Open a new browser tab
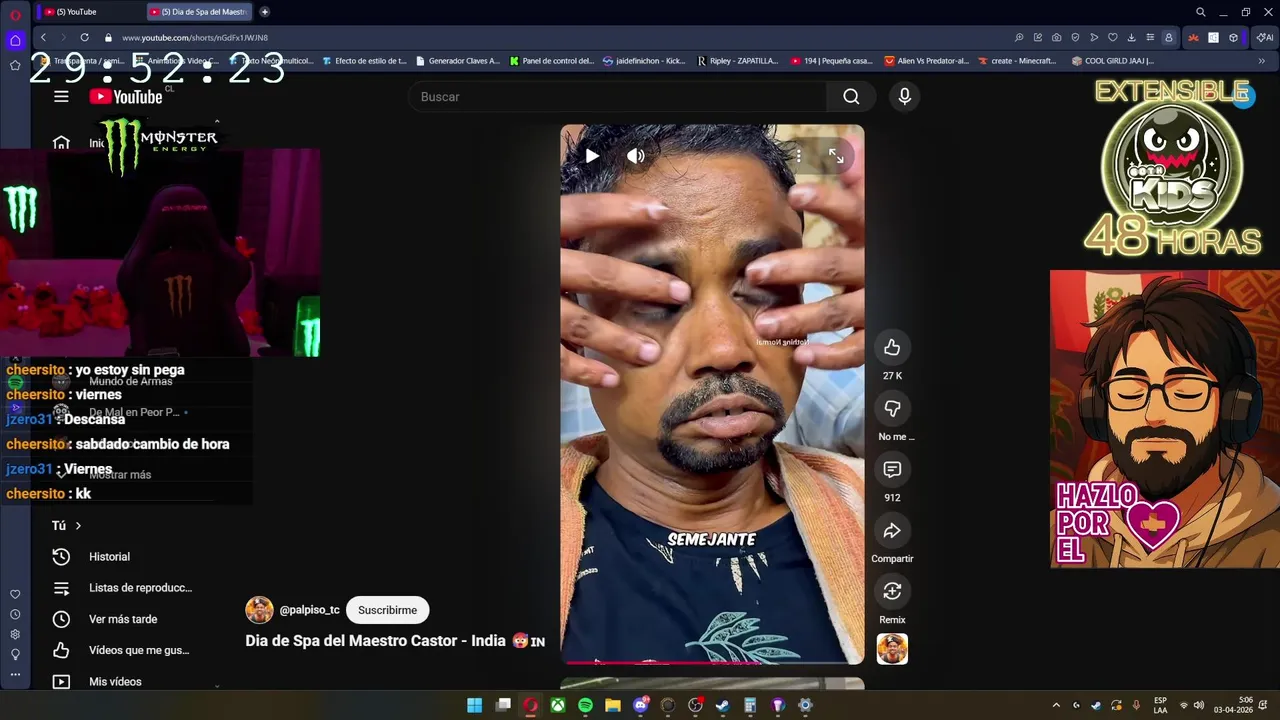The width and height of the screenshot is (1280, 720). (x=264, y=12)
